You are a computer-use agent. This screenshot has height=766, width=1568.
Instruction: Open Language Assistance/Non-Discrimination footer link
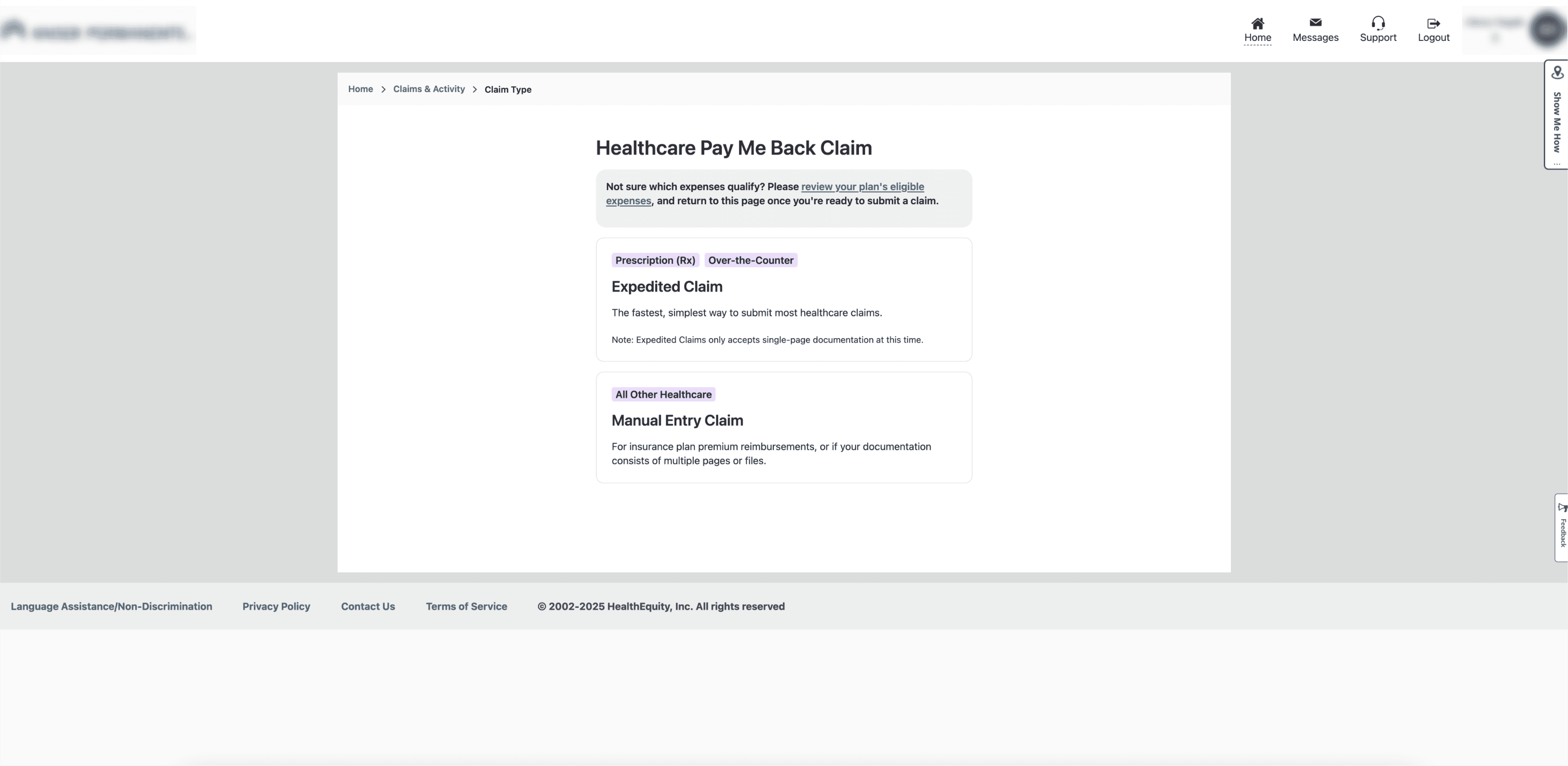(x=111, y=607)
